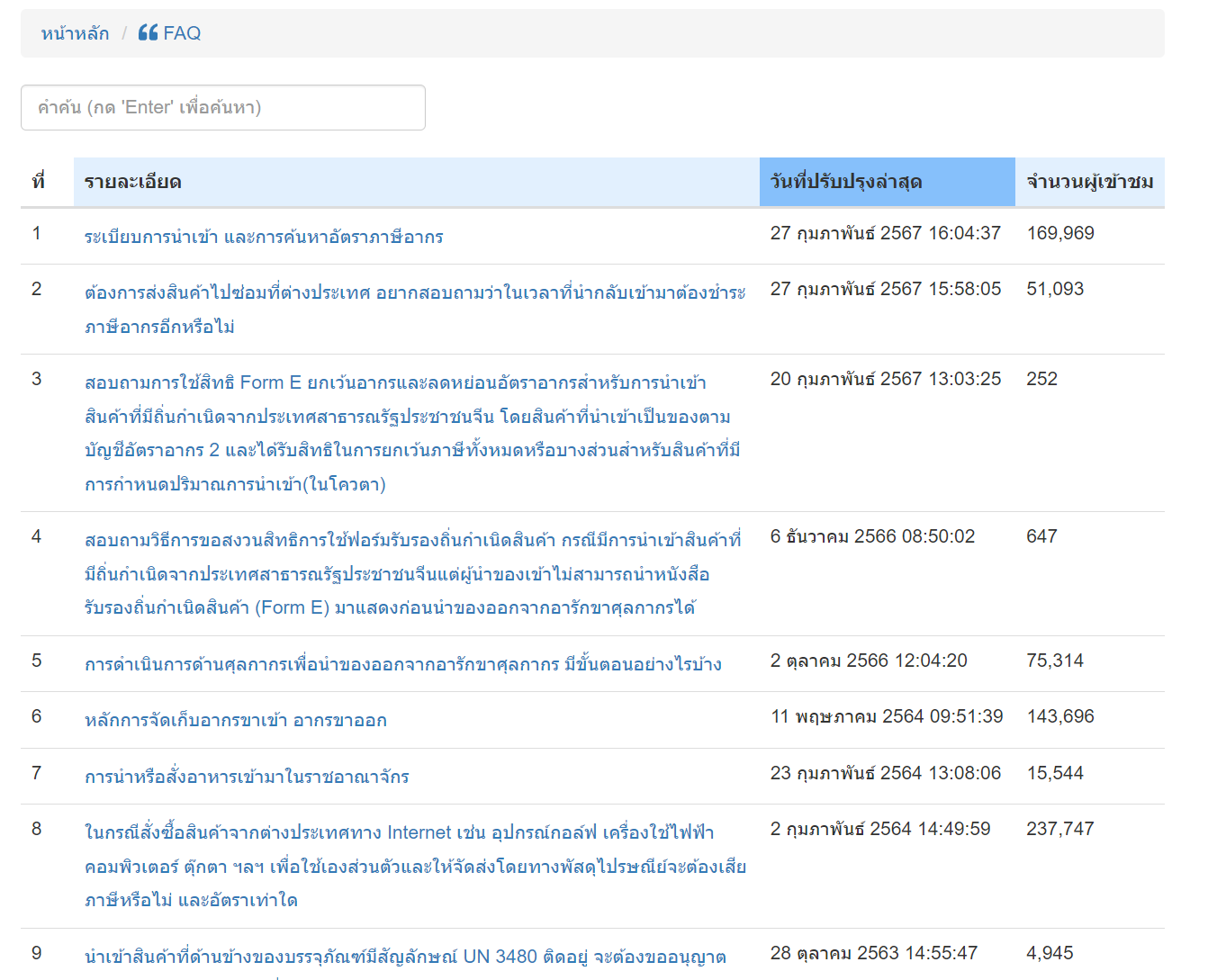Click view count 237,747 cell
The width and height of the screenshot is (1208, 980).
click(x=1060, y=829)
